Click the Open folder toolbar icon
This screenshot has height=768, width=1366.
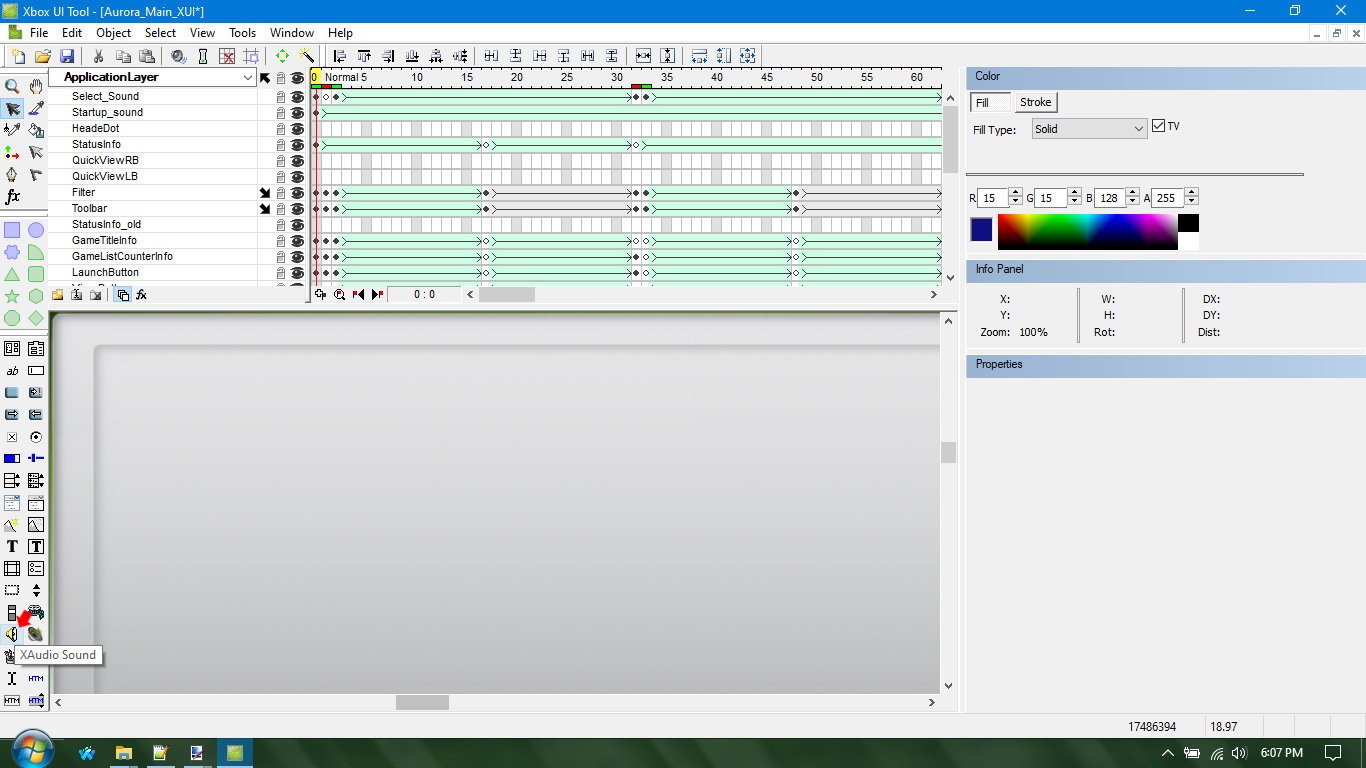(43, 56)
